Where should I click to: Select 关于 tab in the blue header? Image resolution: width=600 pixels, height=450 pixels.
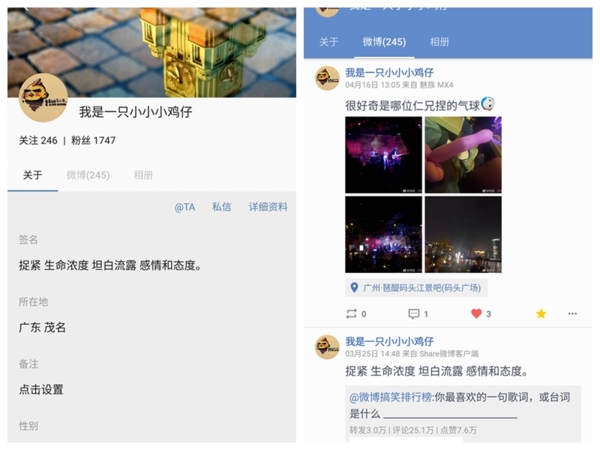329,42
